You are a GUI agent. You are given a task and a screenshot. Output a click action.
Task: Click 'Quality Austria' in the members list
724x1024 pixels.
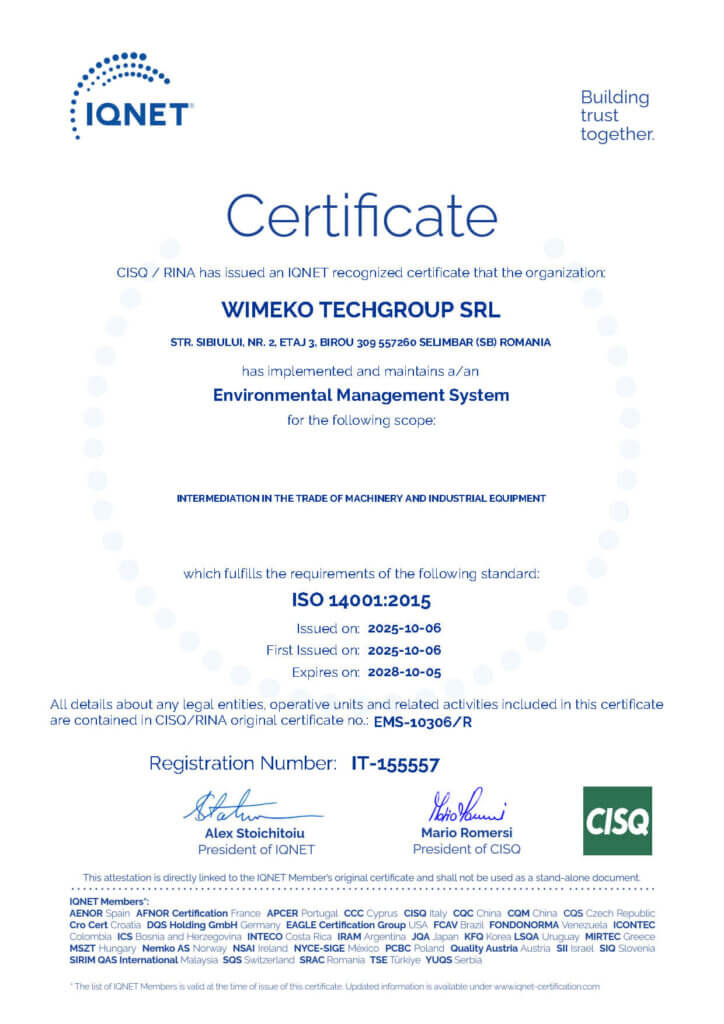click(484, 948)
